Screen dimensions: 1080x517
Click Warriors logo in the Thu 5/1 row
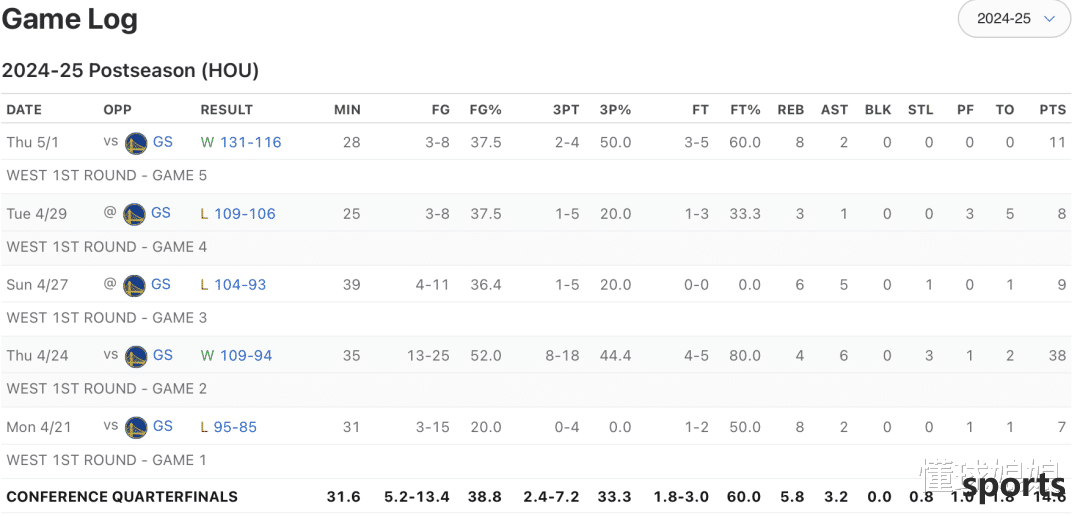136,143
